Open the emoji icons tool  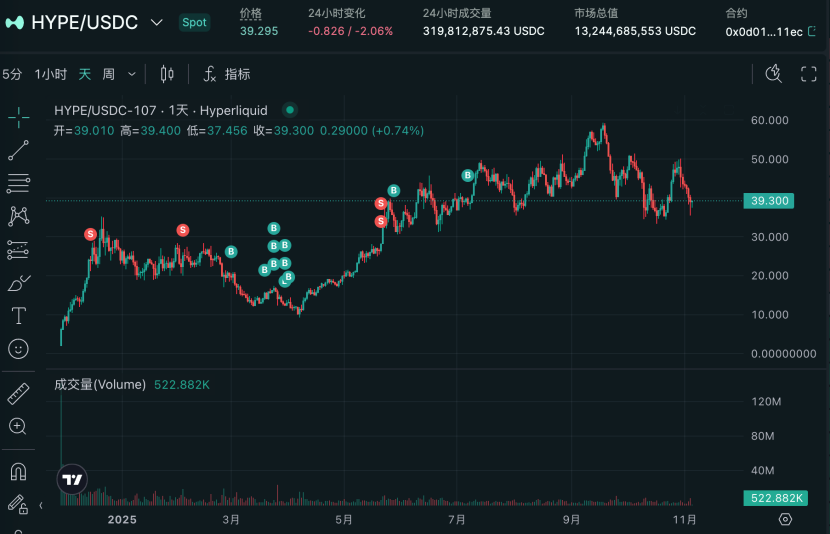coord(19,349)
